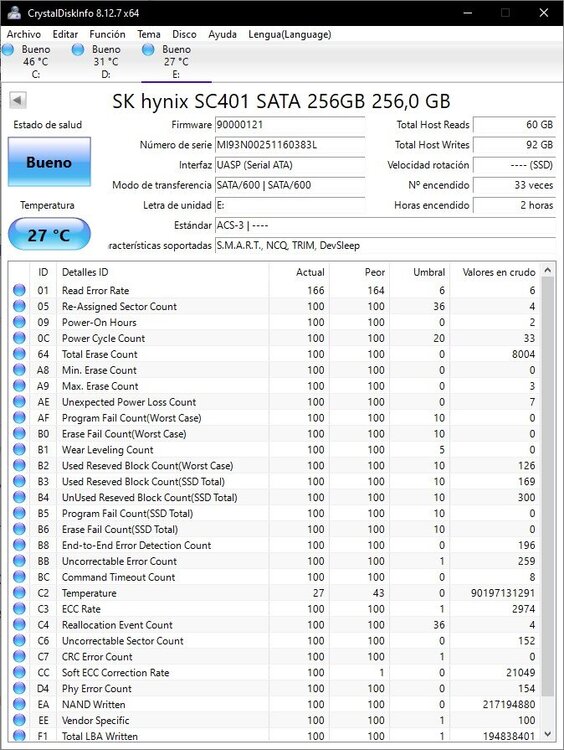The width and height of the screenshot is (564, 750).
Task: Select the Vendor Specific row text
Action: click(96, 720)
